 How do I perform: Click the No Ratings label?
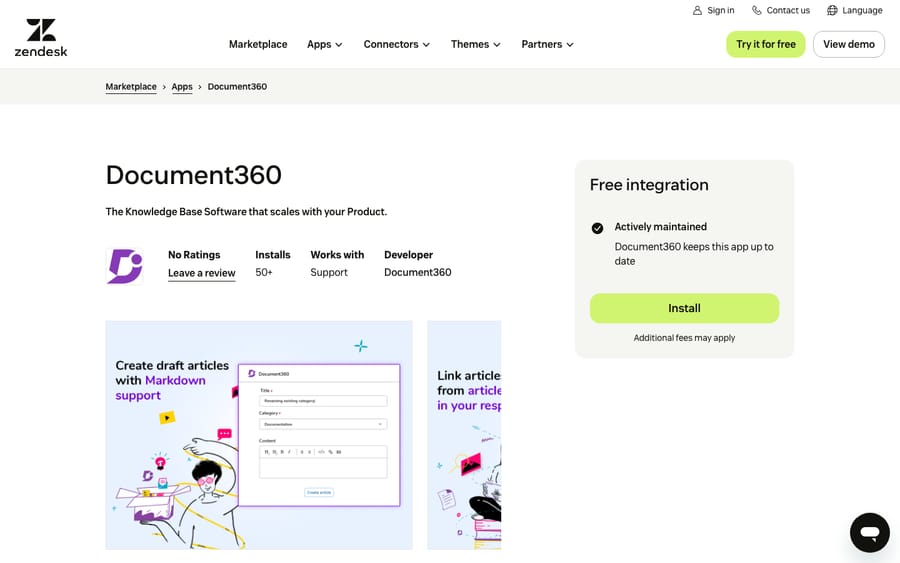pos(194,255)
